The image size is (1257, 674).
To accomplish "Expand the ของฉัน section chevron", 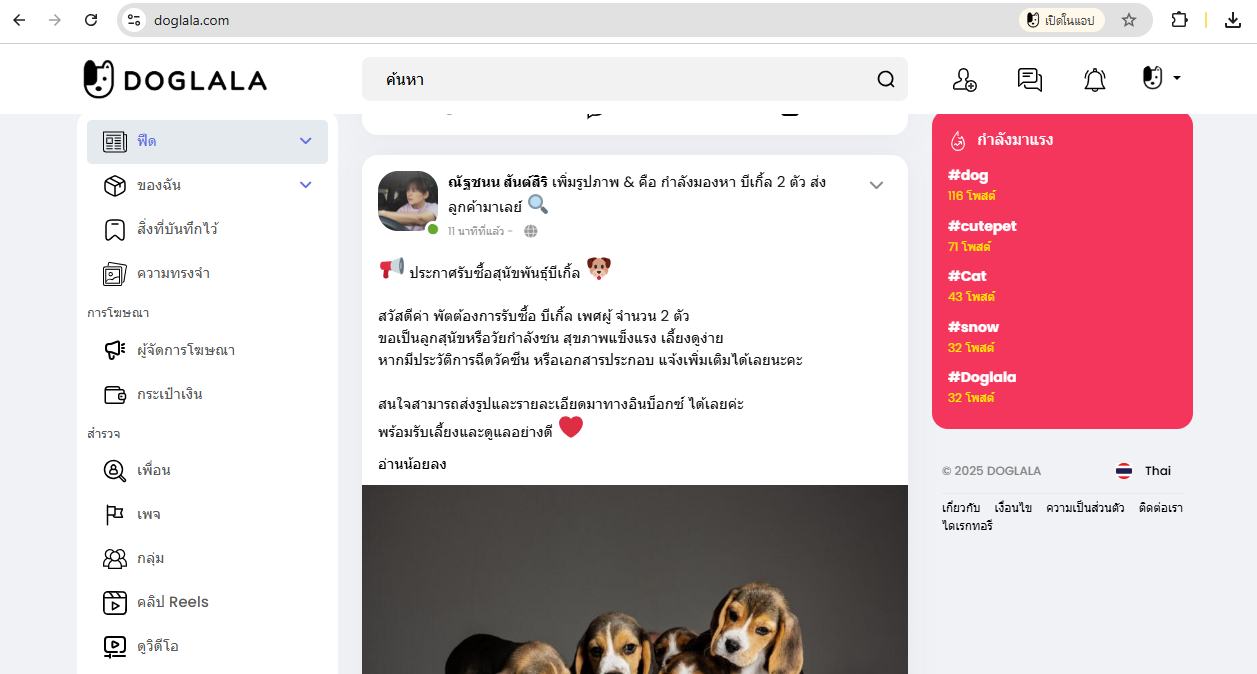I will pyautogui.click(x=306, y=185).
